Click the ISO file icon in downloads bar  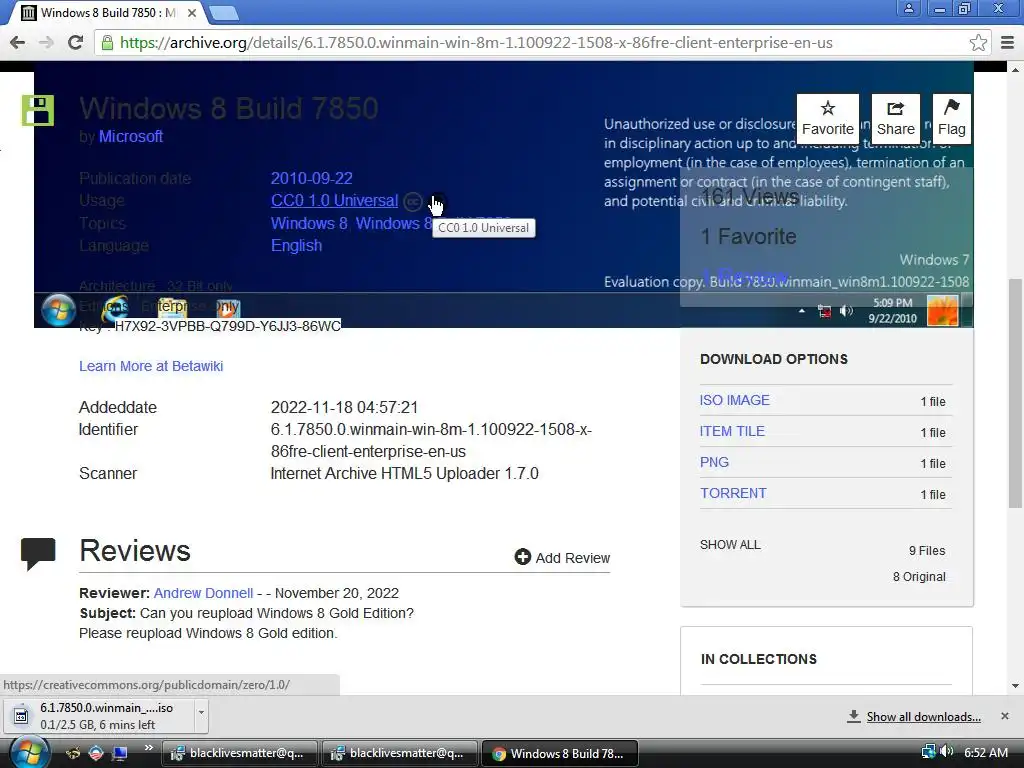21,716
